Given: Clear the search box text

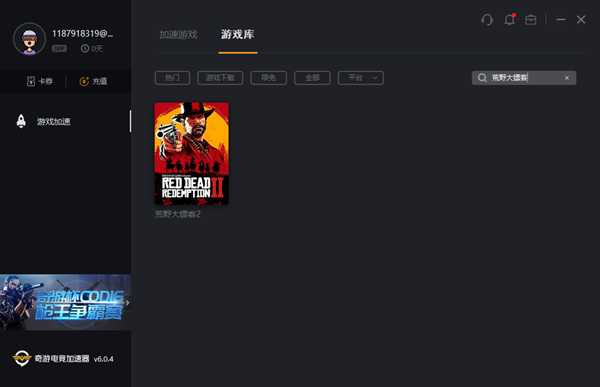Looking at the screenshot, I should (567, 78).
